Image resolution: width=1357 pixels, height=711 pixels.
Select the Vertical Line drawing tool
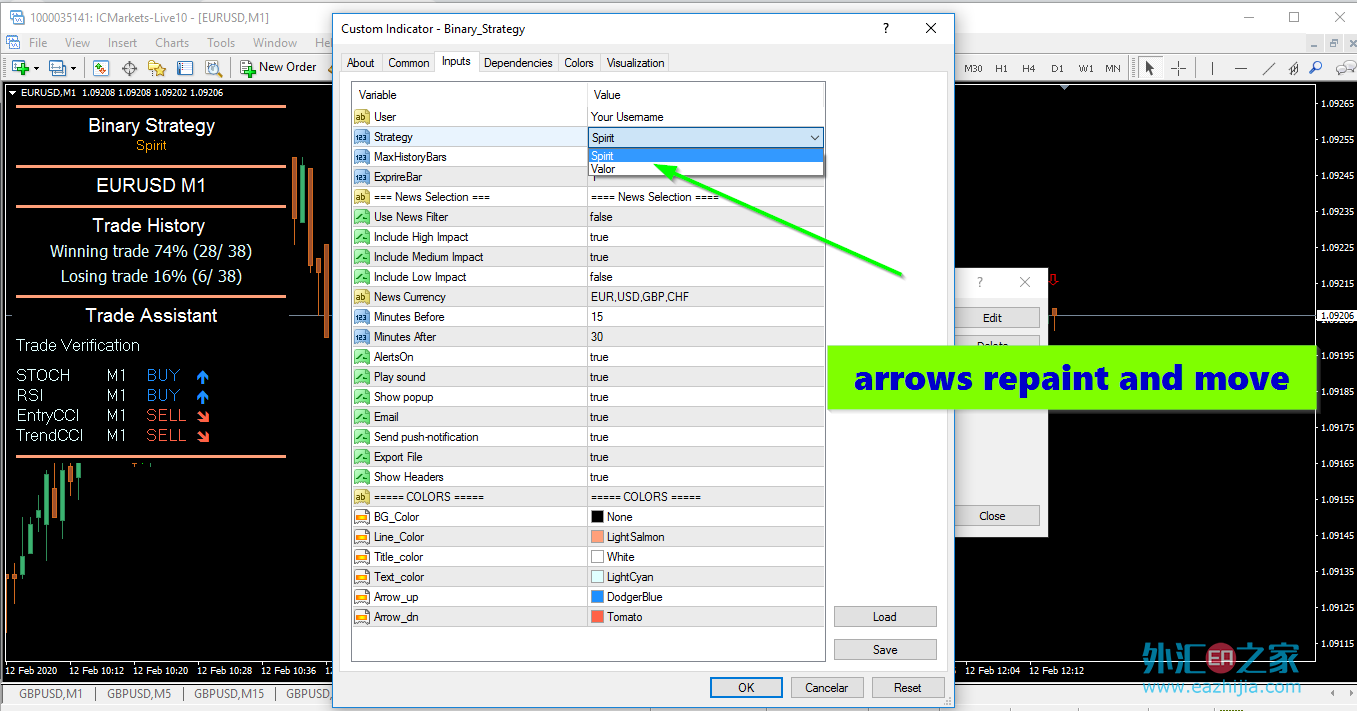(x=1213, y=68)
